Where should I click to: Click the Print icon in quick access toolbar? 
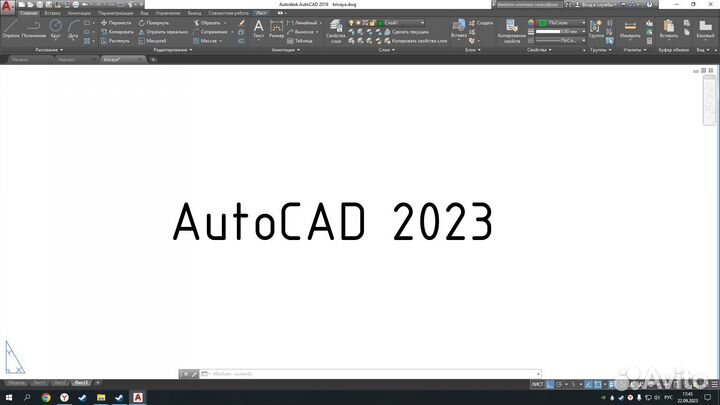click(76, 5)
